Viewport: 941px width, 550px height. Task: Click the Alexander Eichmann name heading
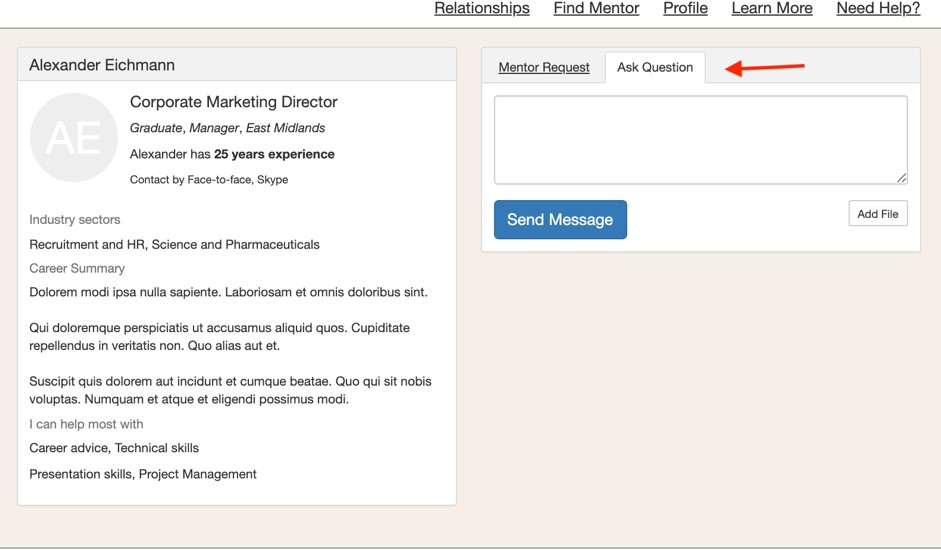102,65
